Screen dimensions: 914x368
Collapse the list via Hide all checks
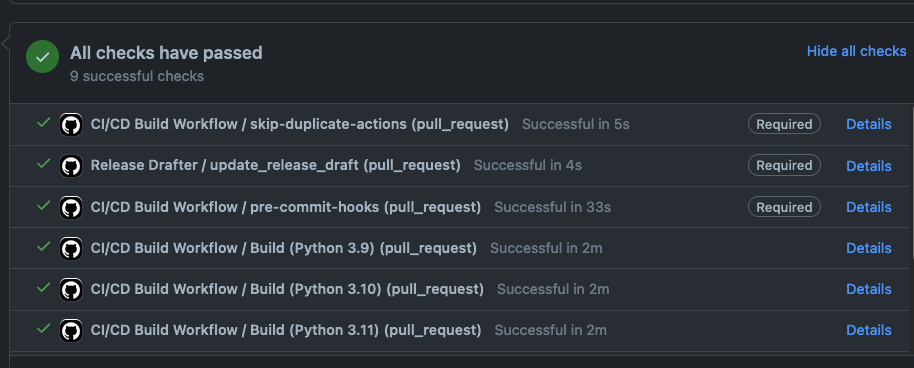tap(856, 51)
